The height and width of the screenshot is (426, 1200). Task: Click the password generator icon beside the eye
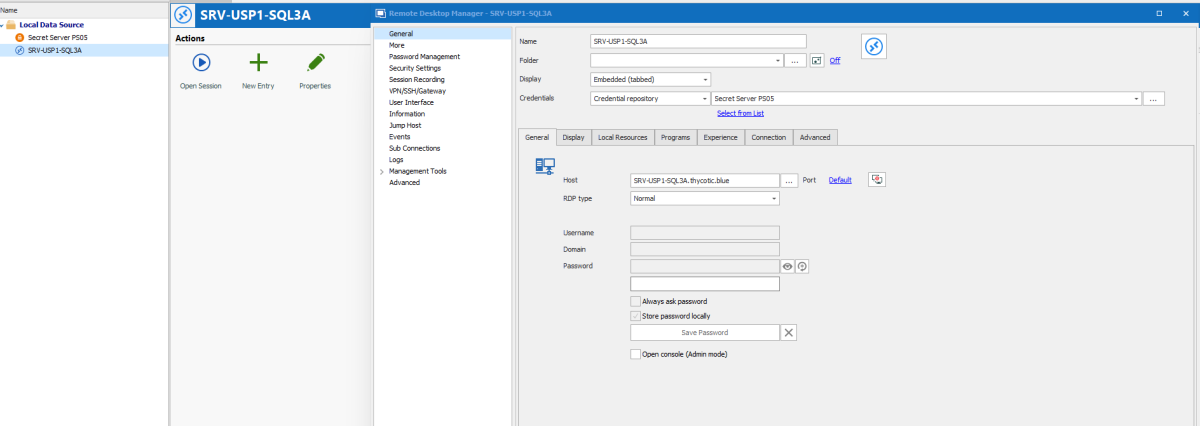tap(802, 266)
